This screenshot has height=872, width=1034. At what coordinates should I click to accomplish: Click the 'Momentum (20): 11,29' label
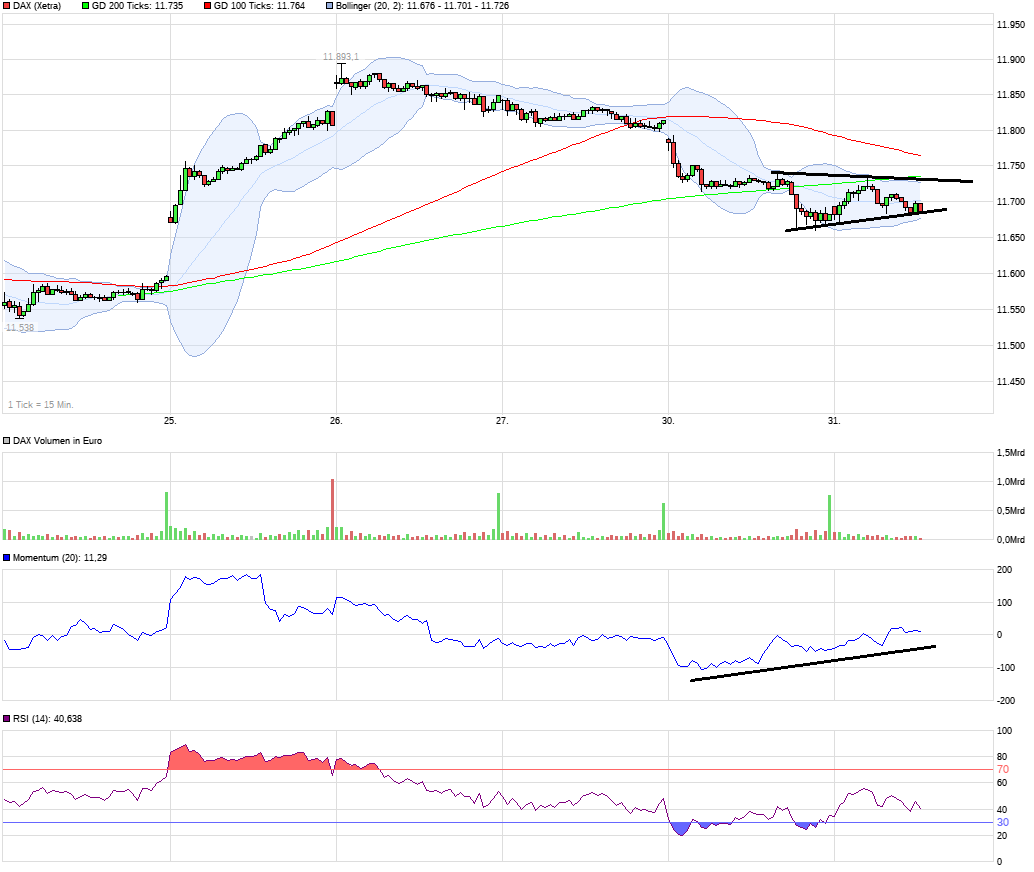tap(60, 558)
